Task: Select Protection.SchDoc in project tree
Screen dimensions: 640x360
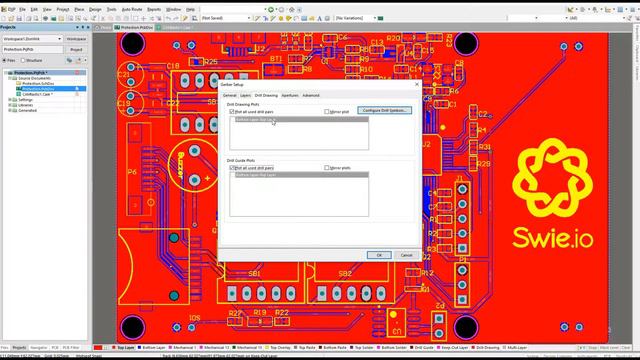Action: click(38, 83)
